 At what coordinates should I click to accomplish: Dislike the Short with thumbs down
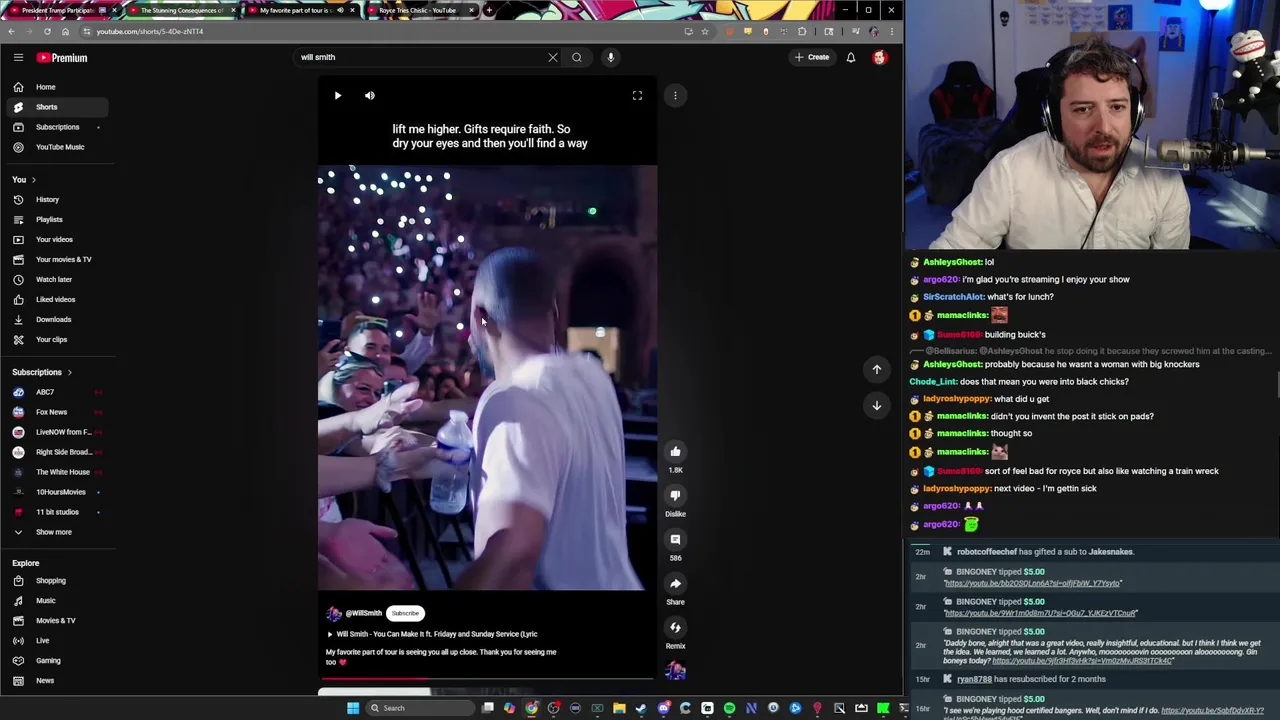coord(675,496)
